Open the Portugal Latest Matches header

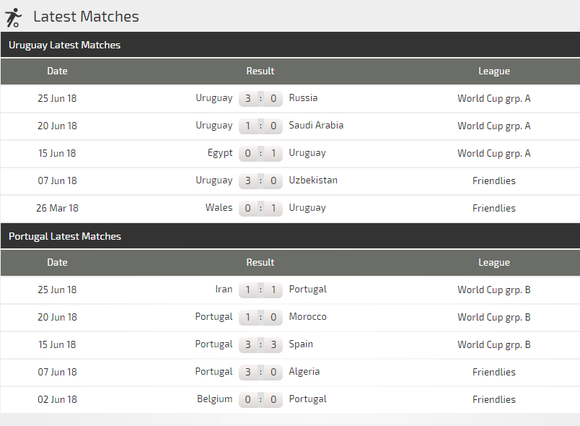coord(290,236)
